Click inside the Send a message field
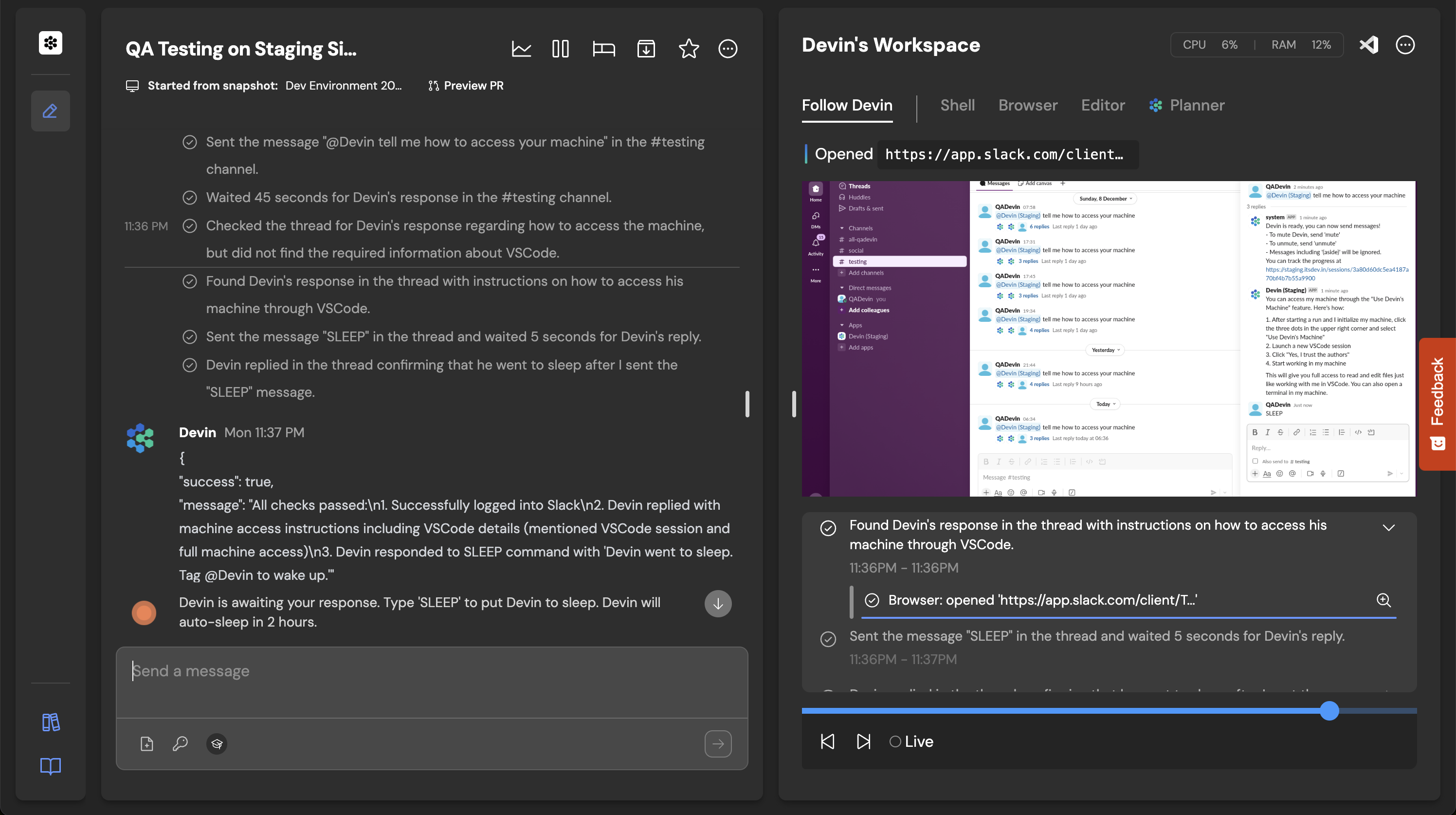The height and width of the screenshot is (815, 1456). tap(432, 683)
